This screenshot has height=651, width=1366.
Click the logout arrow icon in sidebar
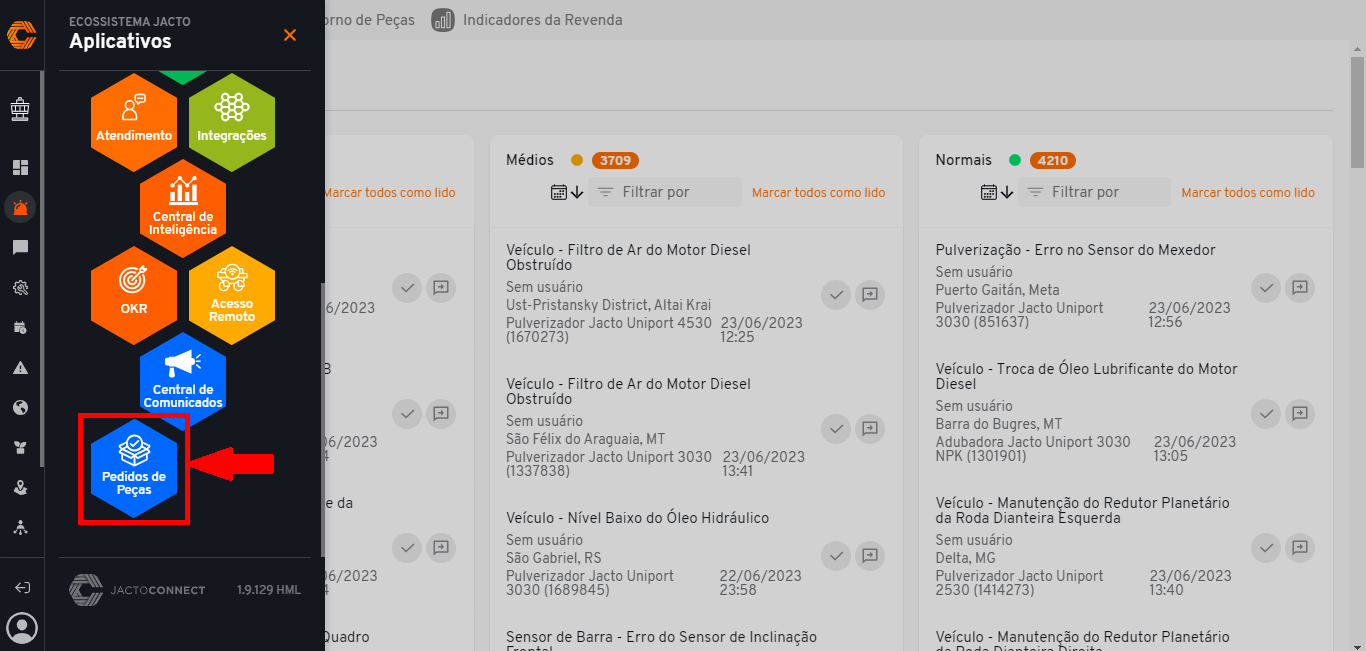click(x=21, y=587)
